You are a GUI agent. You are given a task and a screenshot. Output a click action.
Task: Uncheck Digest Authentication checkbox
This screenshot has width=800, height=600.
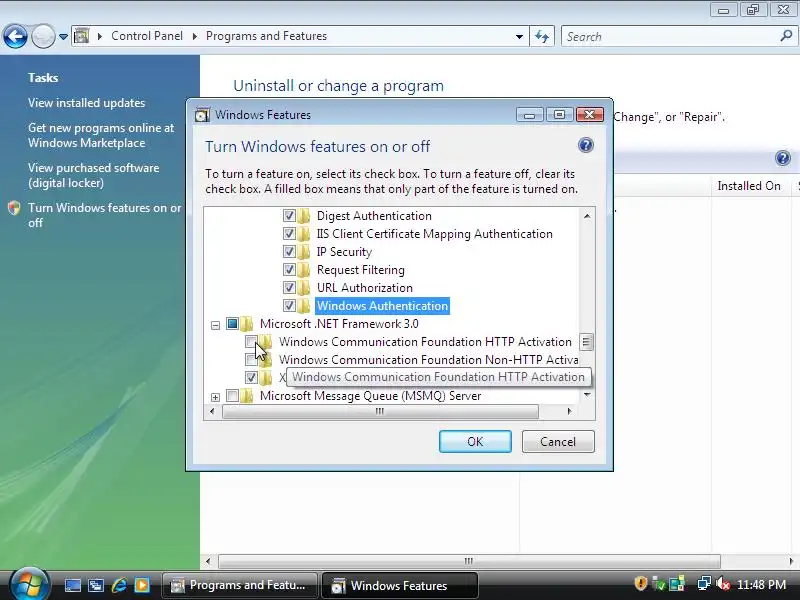click(x=289, y=216)
